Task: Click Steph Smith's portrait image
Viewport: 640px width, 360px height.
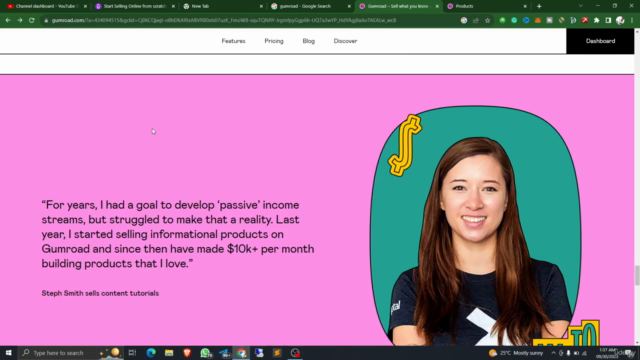Action: pos(476,227)
